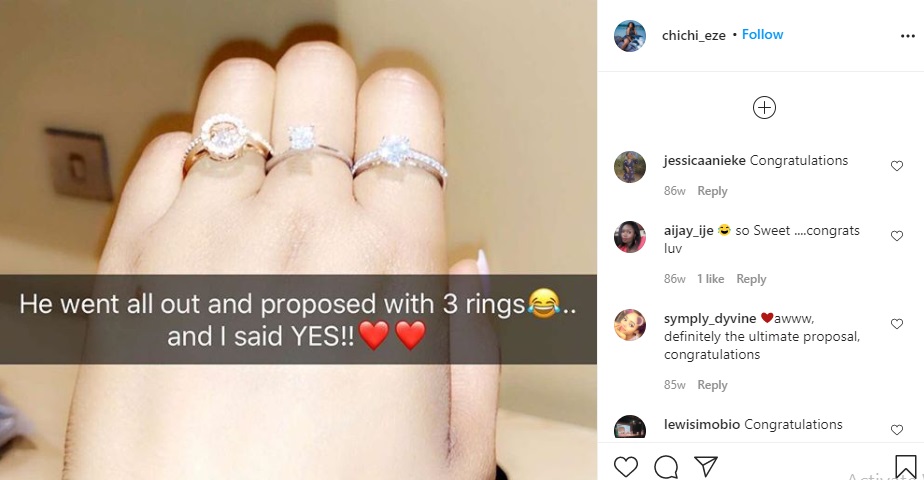The height and width of the screenshot is (480, 924).
Task: Like symply_dyvine's comment heart
Action: click(x=897, y=324)
